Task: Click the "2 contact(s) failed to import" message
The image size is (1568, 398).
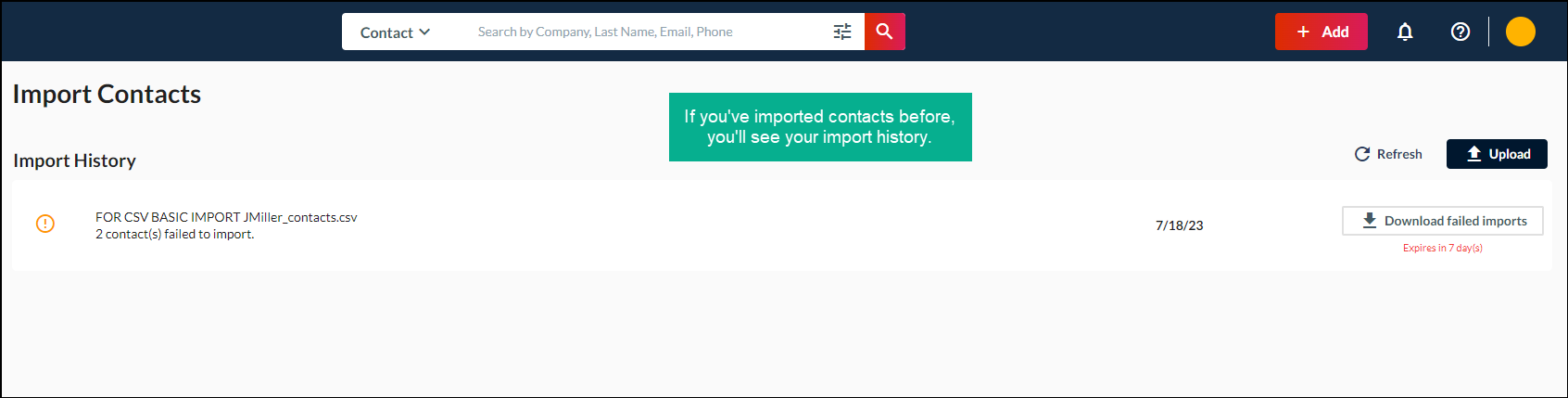Action: pyautogui.click(x=175, y=234)
